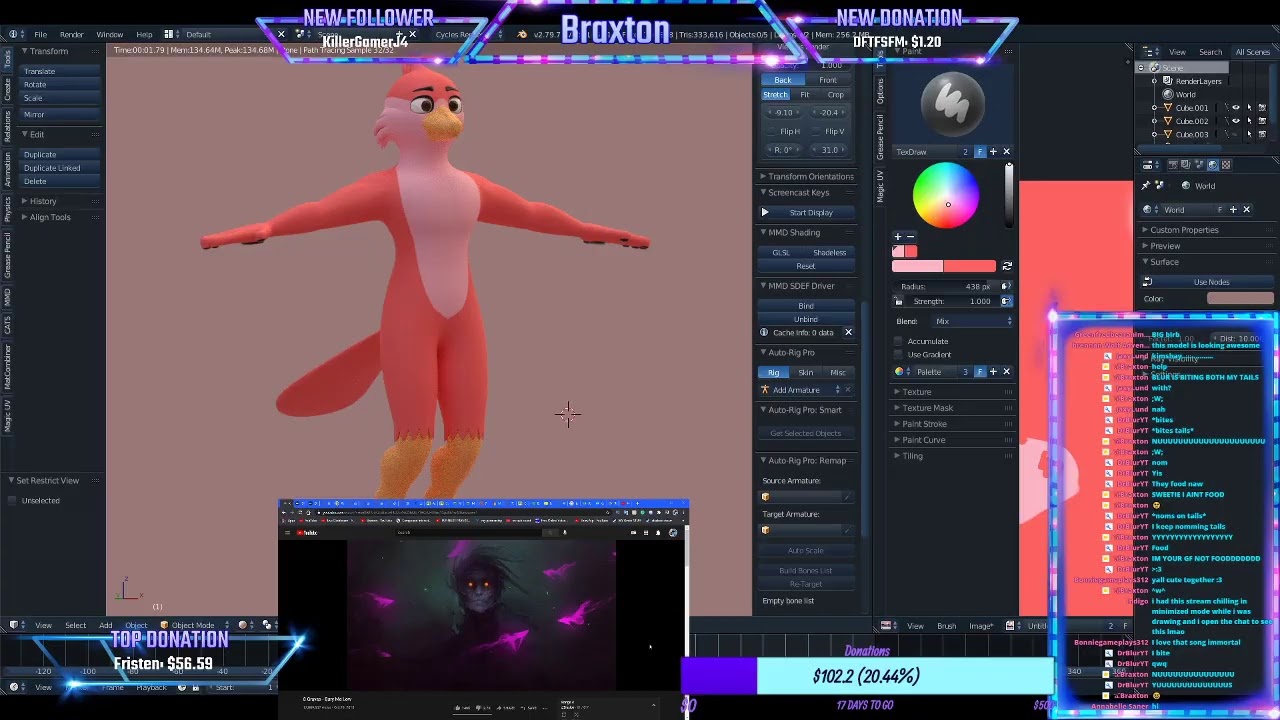Click the TexDraw brush preview thumbnail
Image resolution: width=1280 pixels, height=720 pixels.
[x=952, y=103]
